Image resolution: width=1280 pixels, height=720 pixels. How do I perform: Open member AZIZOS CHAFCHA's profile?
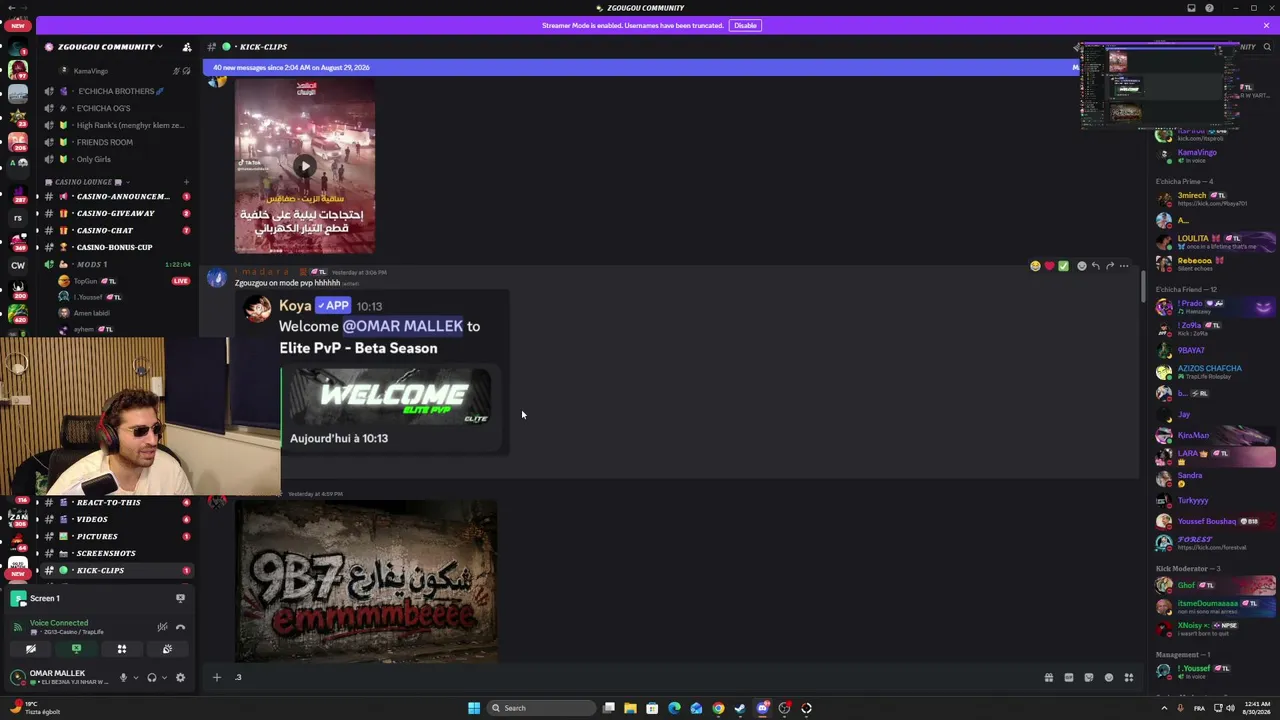[1215, 372]
